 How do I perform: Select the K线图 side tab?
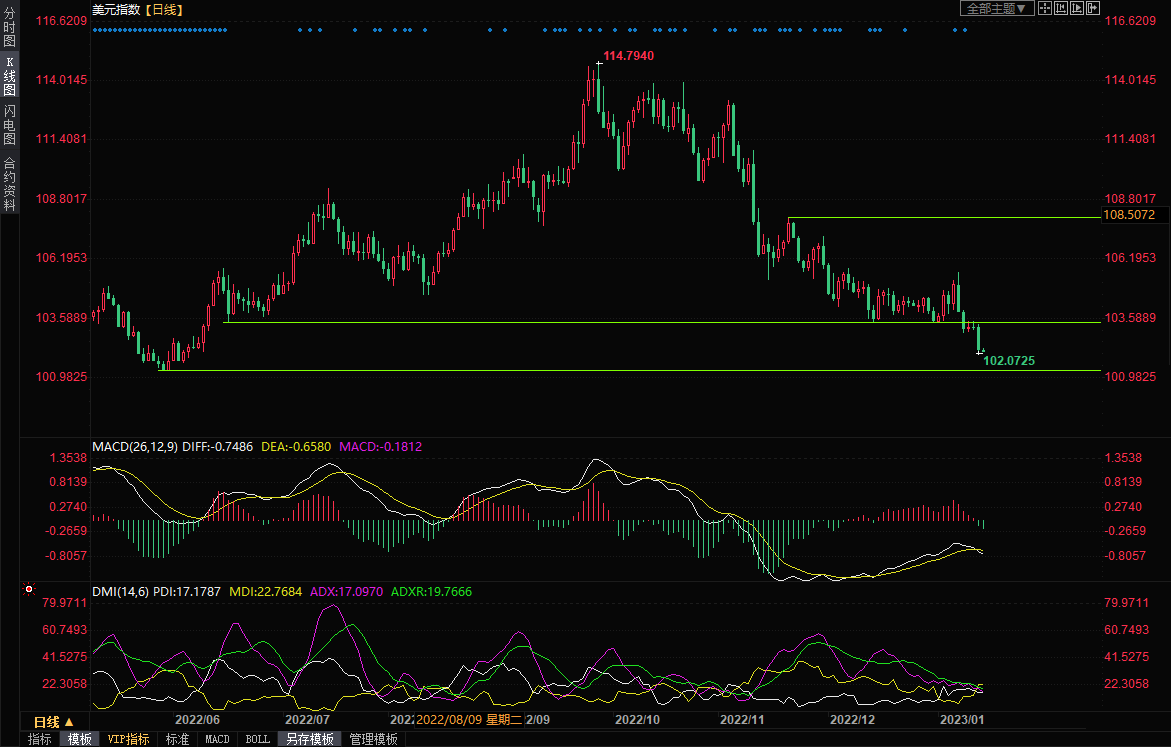[x=9, y=76]
